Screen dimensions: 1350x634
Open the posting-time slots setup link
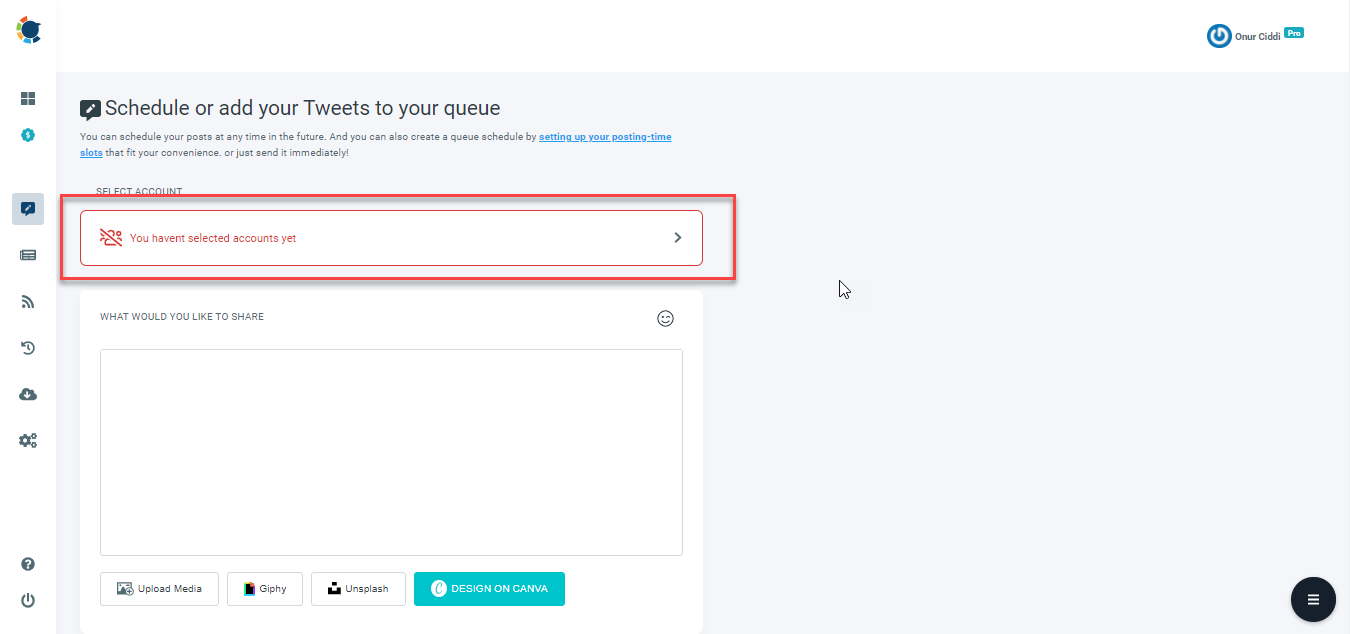605,136
